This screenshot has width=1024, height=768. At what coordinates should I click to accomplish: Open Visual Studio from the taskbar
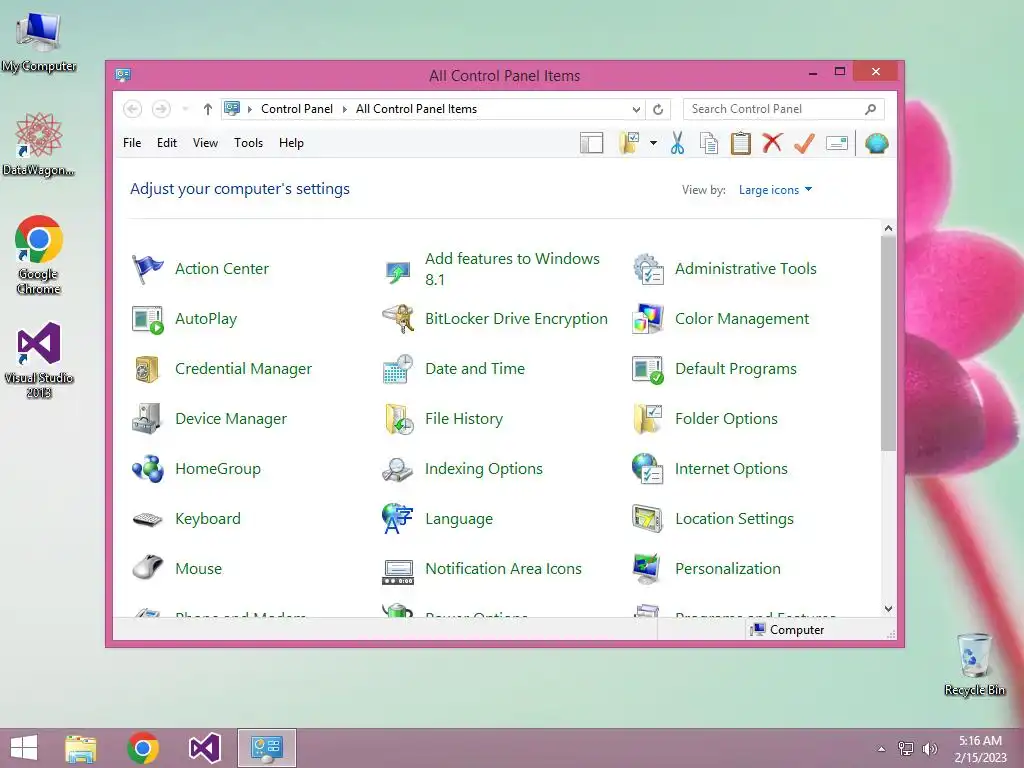(x=204, y=748)
